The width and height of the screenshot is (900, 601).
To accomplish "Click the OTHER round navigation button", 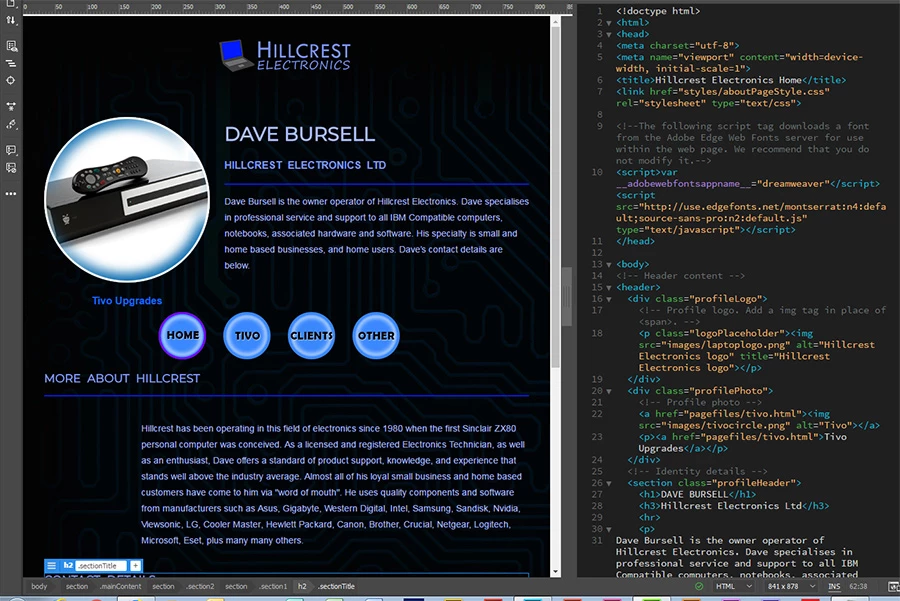I will click(x=376, y=335).
